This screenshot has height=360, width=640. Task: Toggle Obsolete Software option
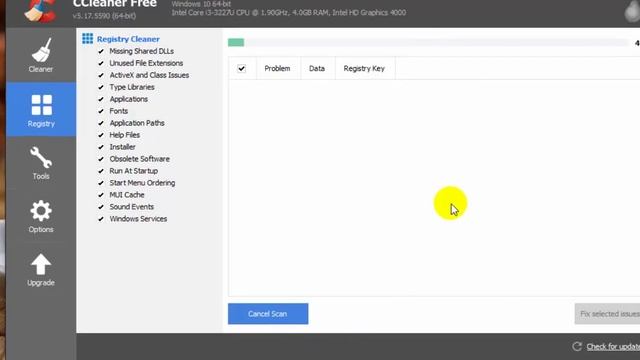(x=101, y=159)
